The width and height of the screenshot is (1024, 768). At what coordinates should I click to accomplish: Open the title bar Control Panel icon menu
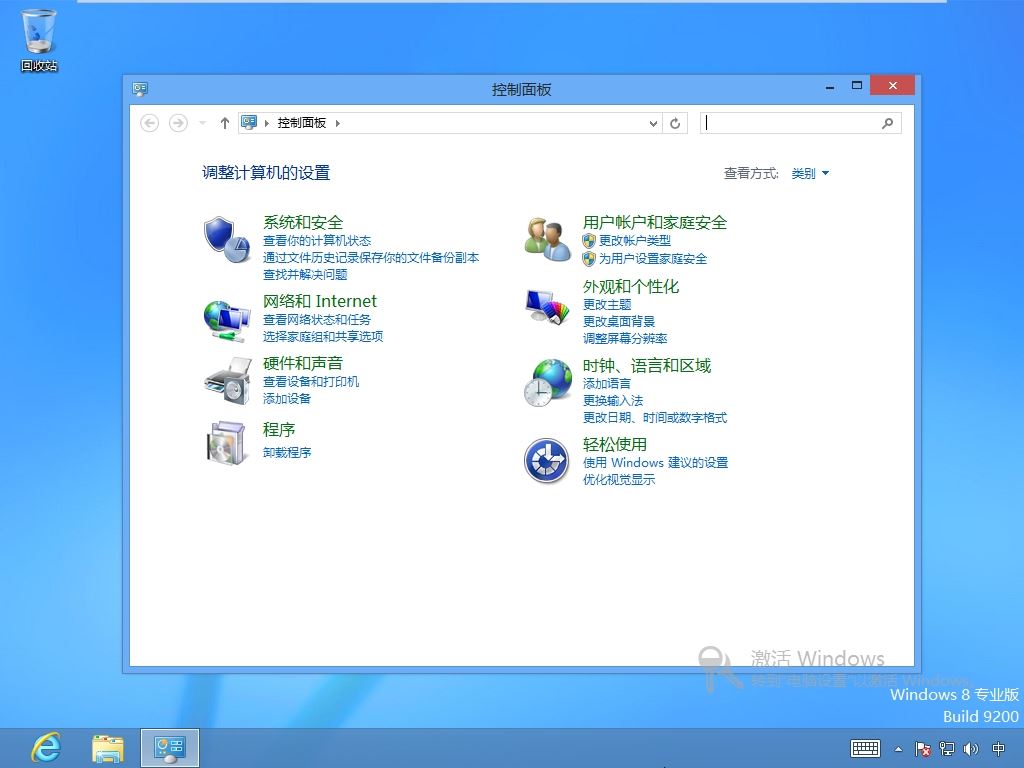click(x=140, y=88)
